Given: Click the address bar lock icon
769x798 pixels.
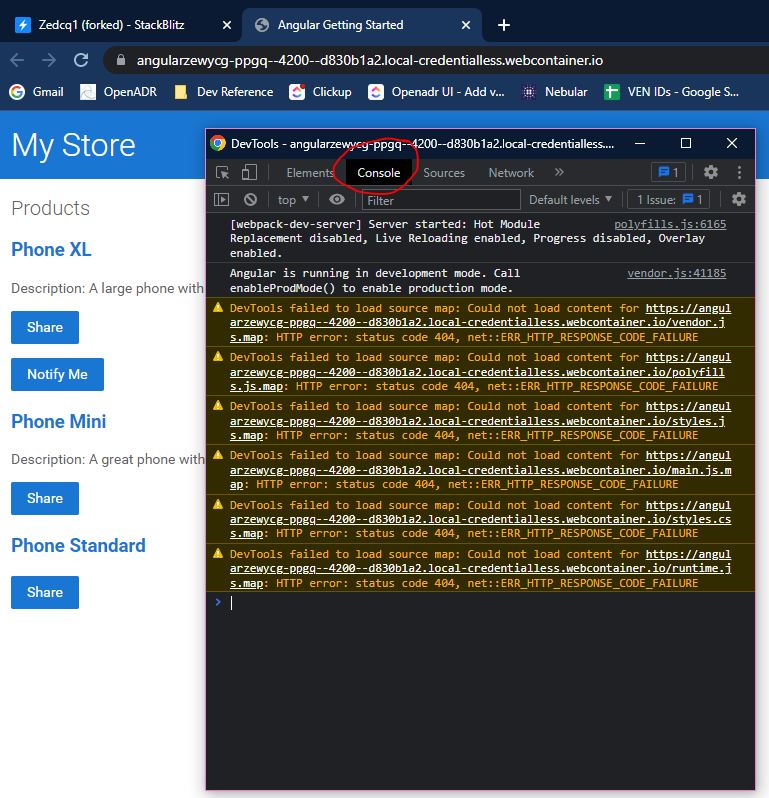Looking at the screenshot, I should (121, 60).
